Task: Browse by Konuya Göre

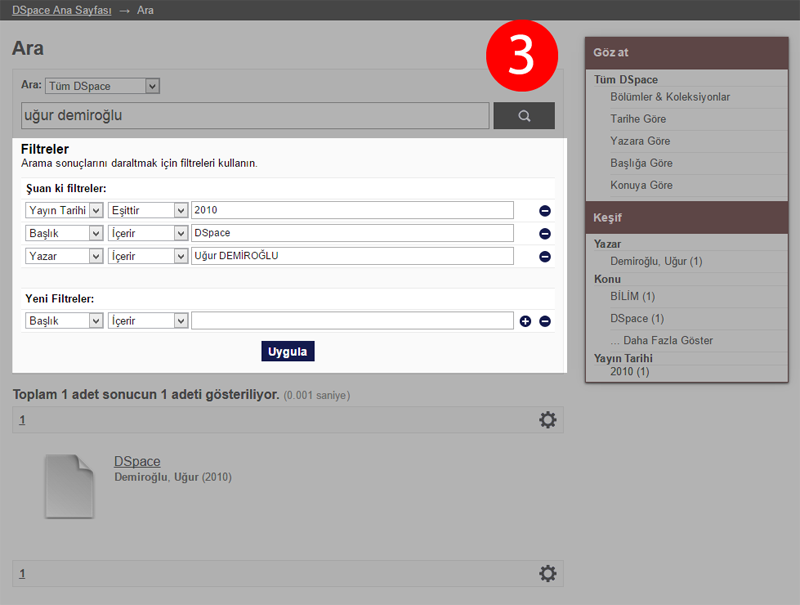Action: pyautogui.click(x=641, y=185)
